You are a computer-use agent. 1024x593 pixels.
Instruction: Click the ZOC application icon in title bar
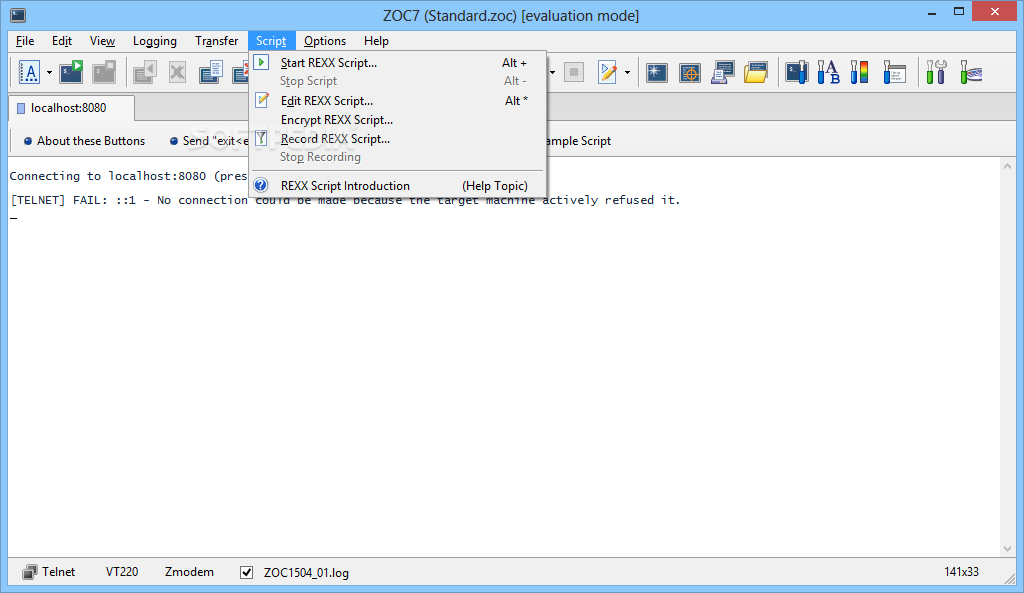(x=18, y=15)
